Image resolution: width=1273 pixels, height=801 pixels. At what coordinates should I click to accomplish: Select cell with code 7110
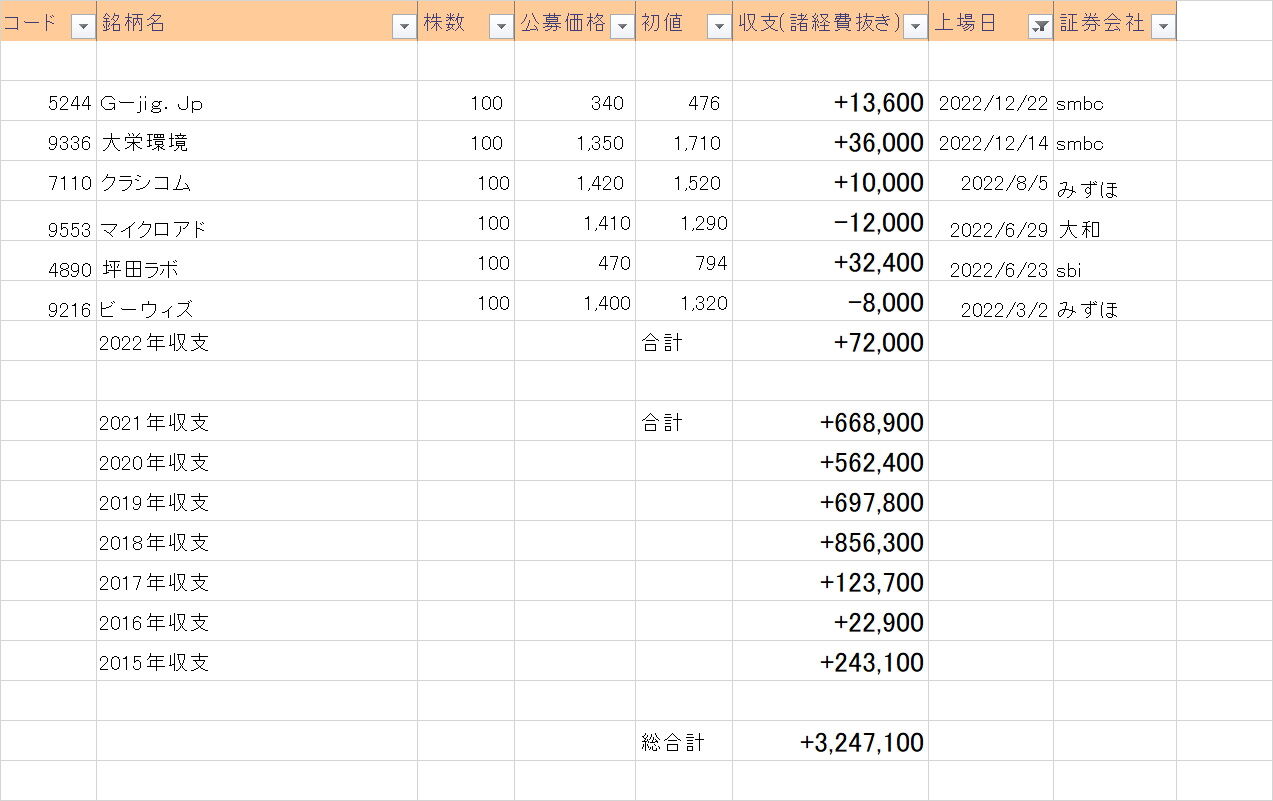(x=48, y=181)
